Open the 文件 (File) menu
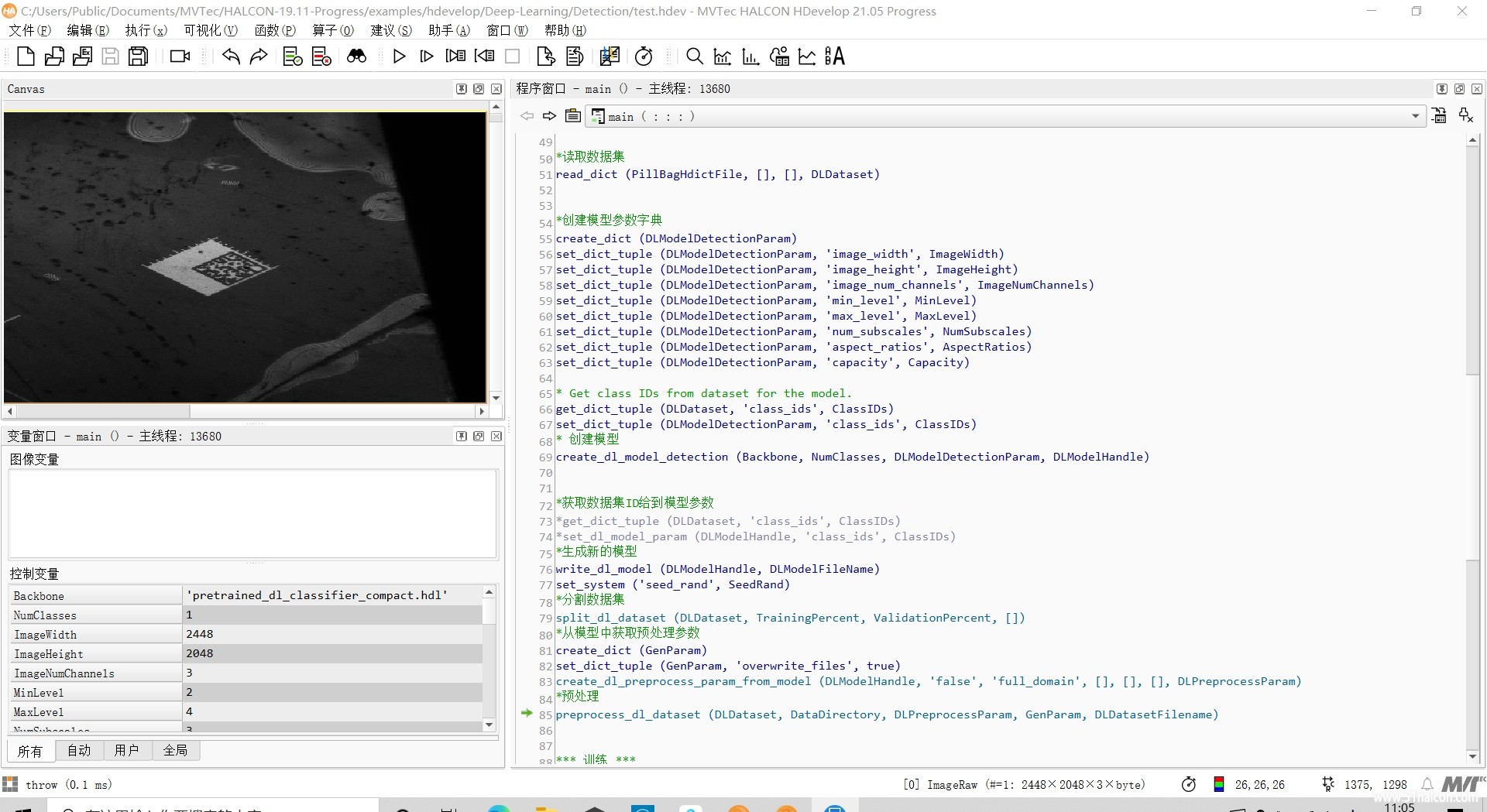The image size is (1487, 812). click(x=29, y=30)
